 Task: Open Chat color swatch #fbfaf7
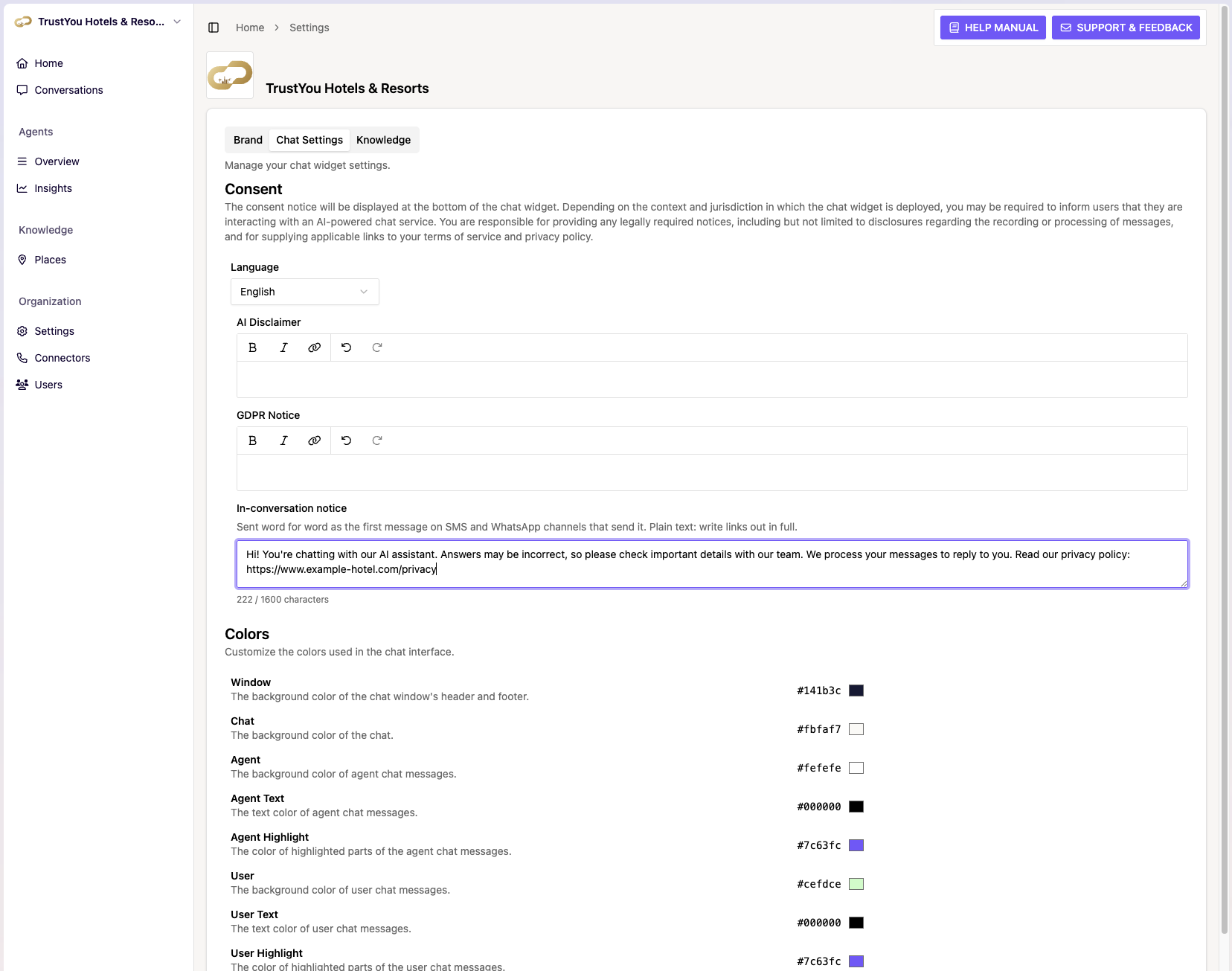click(x=856, y=729)
